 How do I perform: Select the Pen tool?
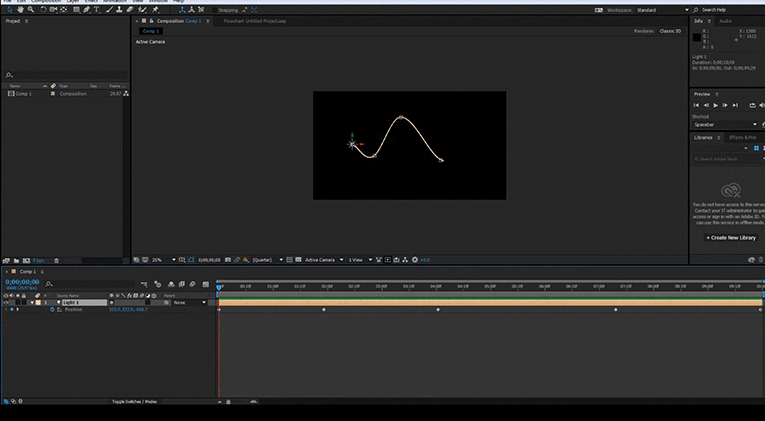point(87,10)
